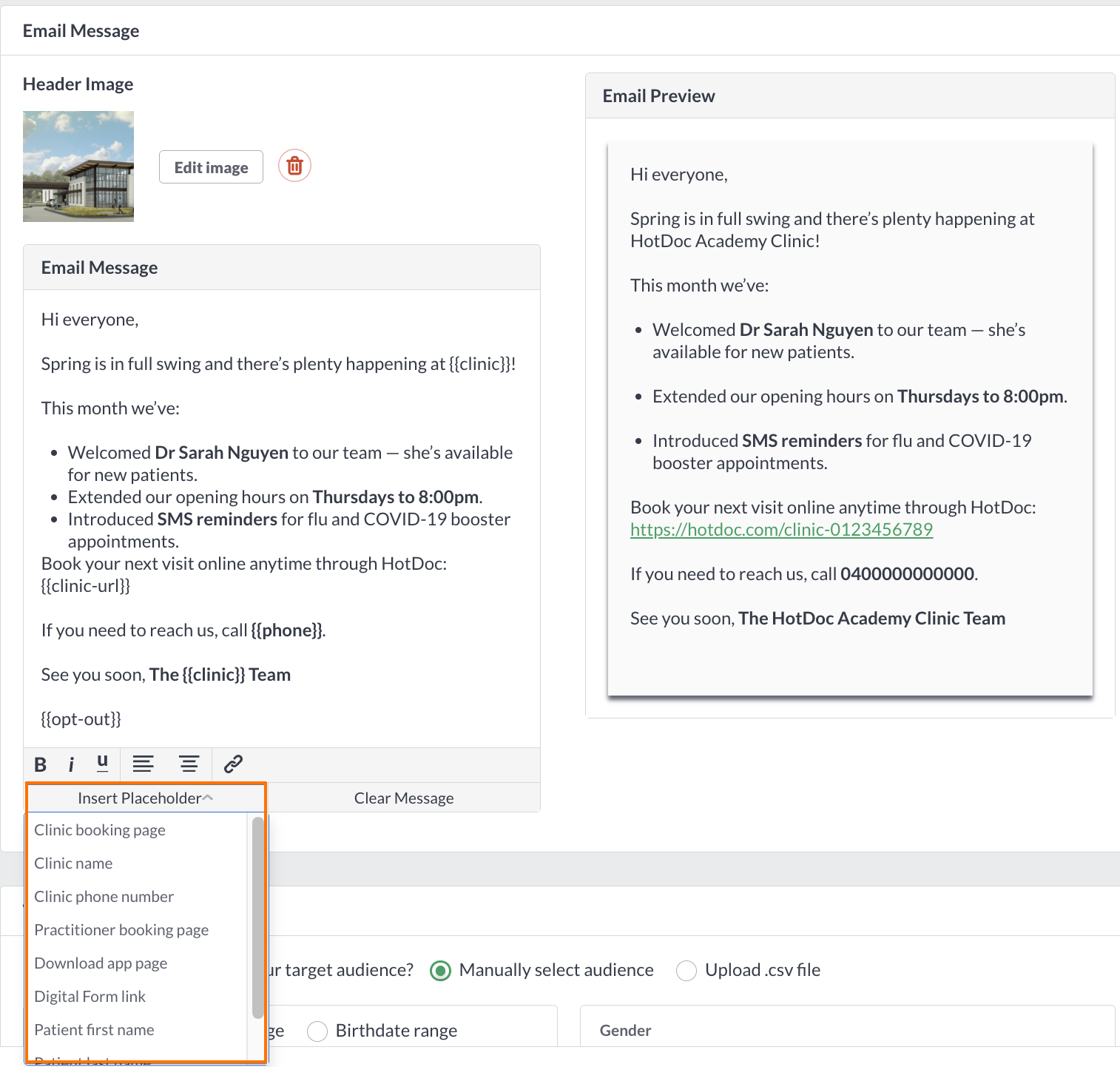The height and width of the screenshot is (1067, 1120).
Task: Click inside the email message text area
Action: point(282,519)
